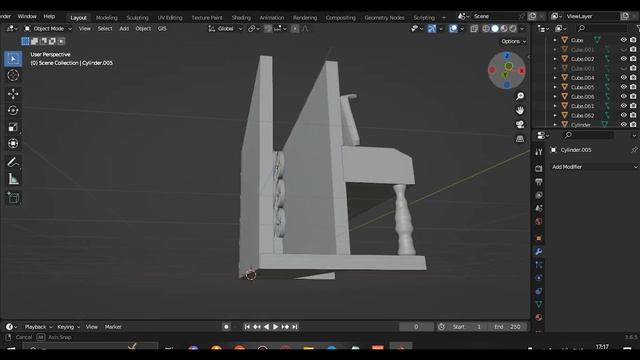Switch to the Sculpting workspace tab
The height and width of the screenshot is (360, 640).
pyautogui.click(x=137, y=18)
